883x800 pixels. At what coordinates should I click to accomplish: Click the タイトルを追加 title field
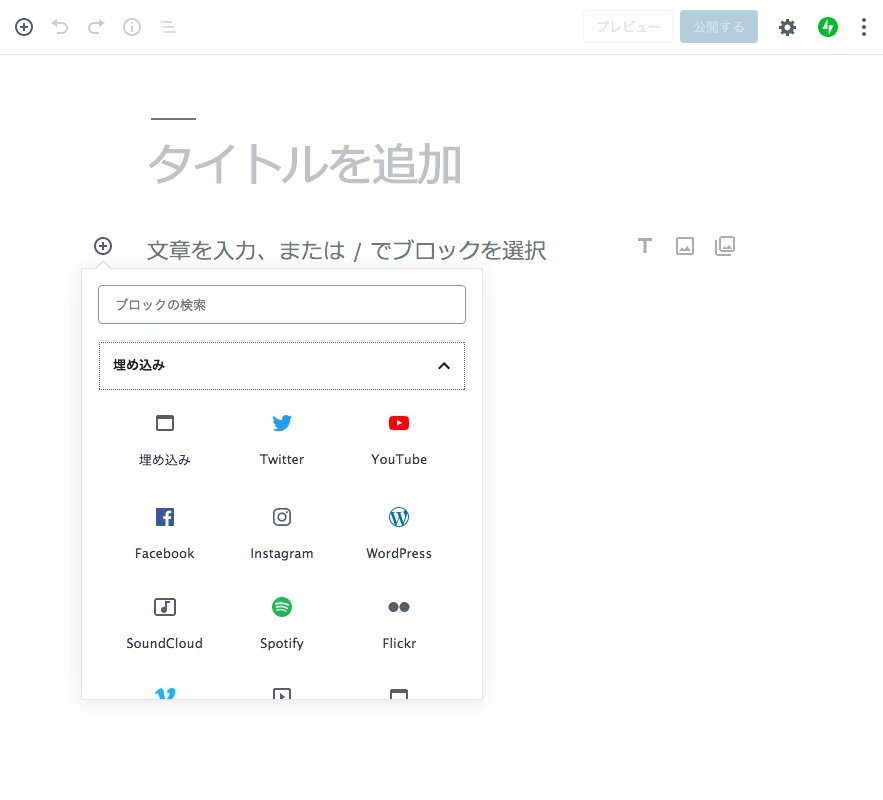click(x=305, y=164)
